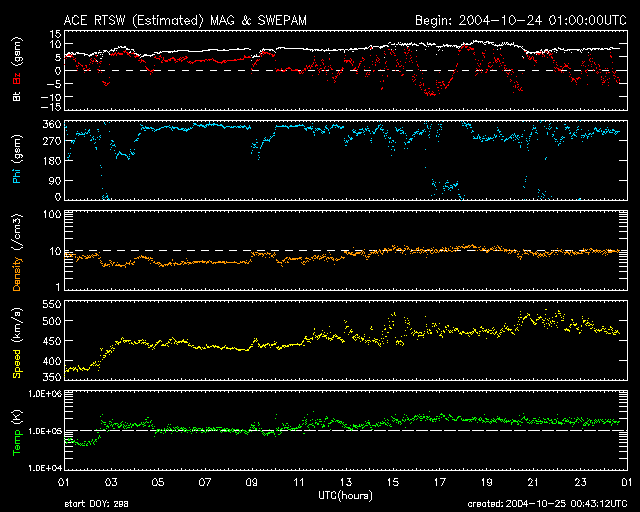Click the 23 hour tick label
Viewport: 640px width, 512px height.
point(581,483)
